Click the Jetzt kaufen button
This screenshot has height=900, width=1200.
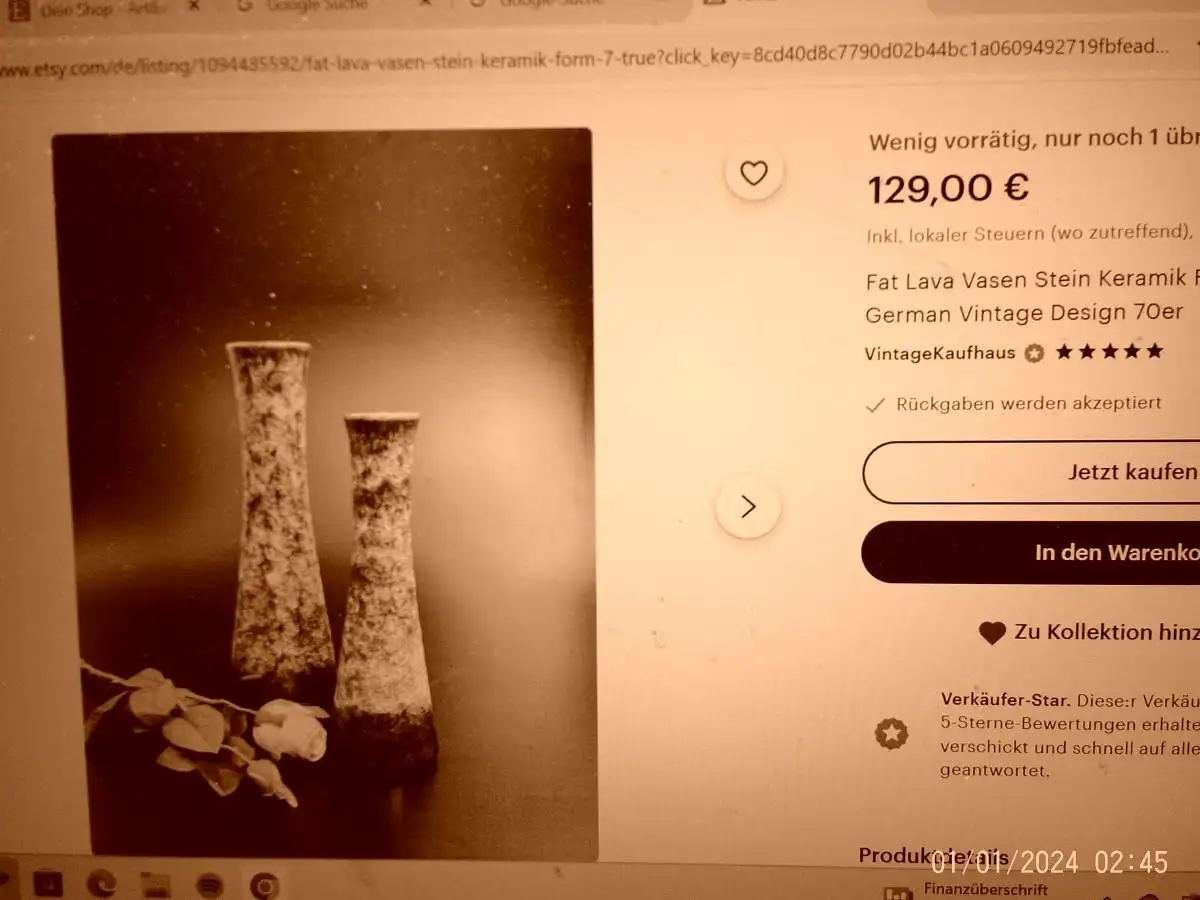pos(1031,472)
